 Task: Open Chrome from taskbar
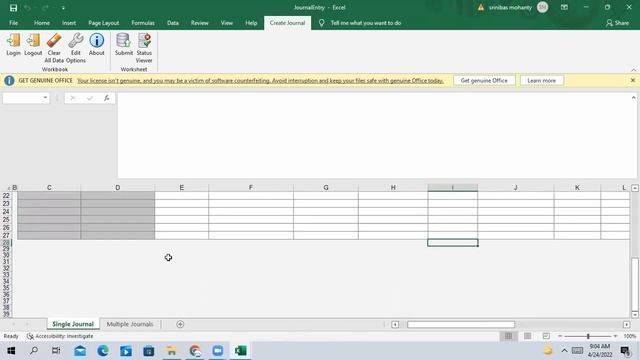coord(195,351)
